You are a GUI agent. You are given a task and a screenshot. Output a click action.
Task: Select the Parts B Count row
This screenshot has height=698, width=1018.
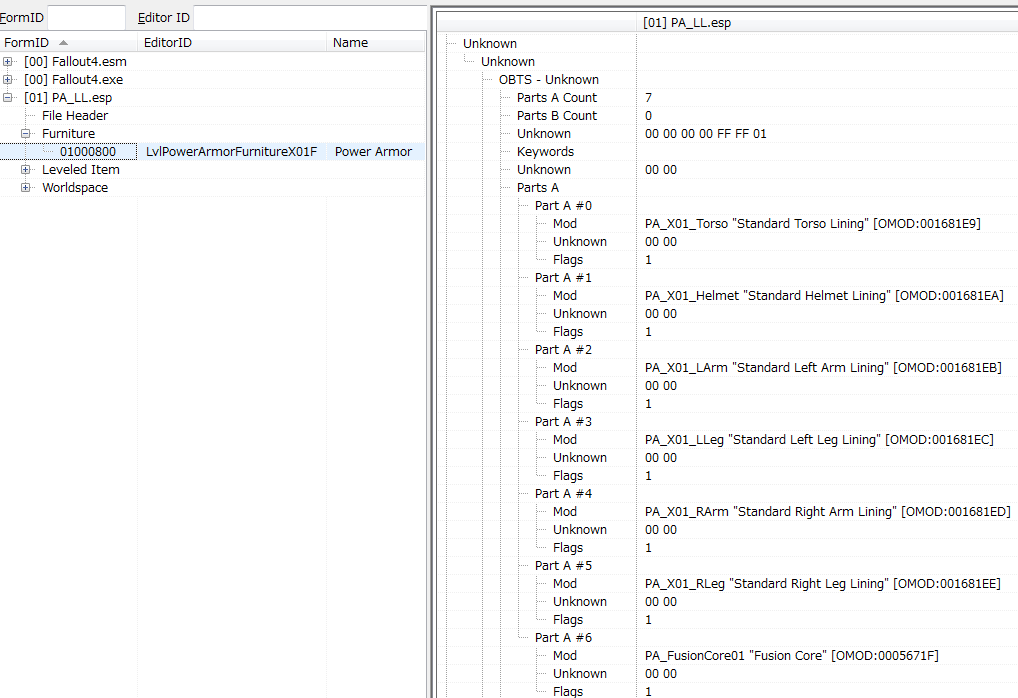tap(556, 116)
